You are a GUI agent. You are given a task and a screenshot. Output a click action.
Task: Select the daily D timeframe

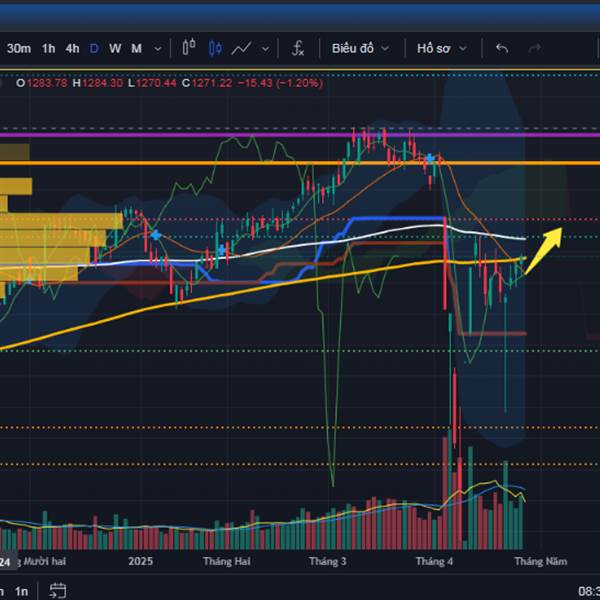94,49
